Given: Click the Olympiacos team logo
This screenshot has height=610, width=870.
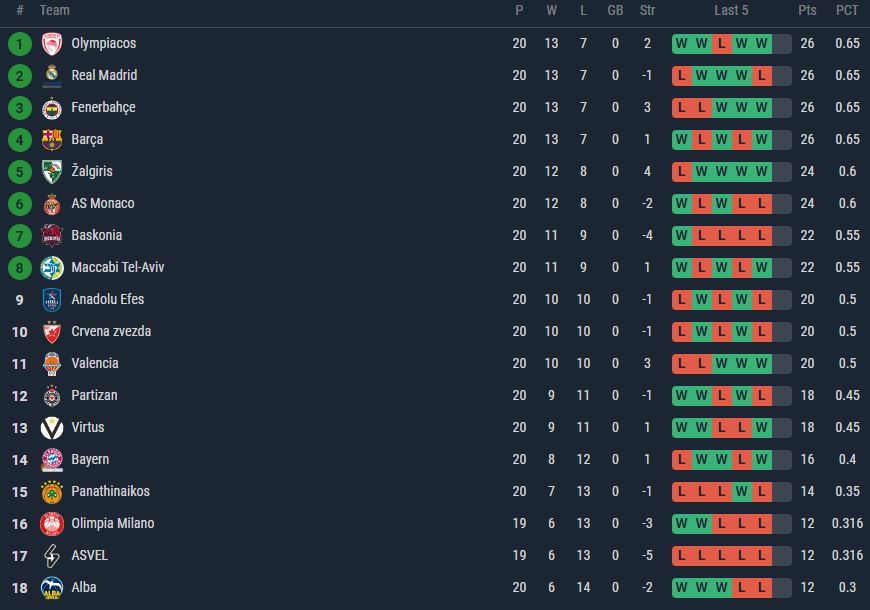Looking at the screenshot, I should tap(52, 43).
